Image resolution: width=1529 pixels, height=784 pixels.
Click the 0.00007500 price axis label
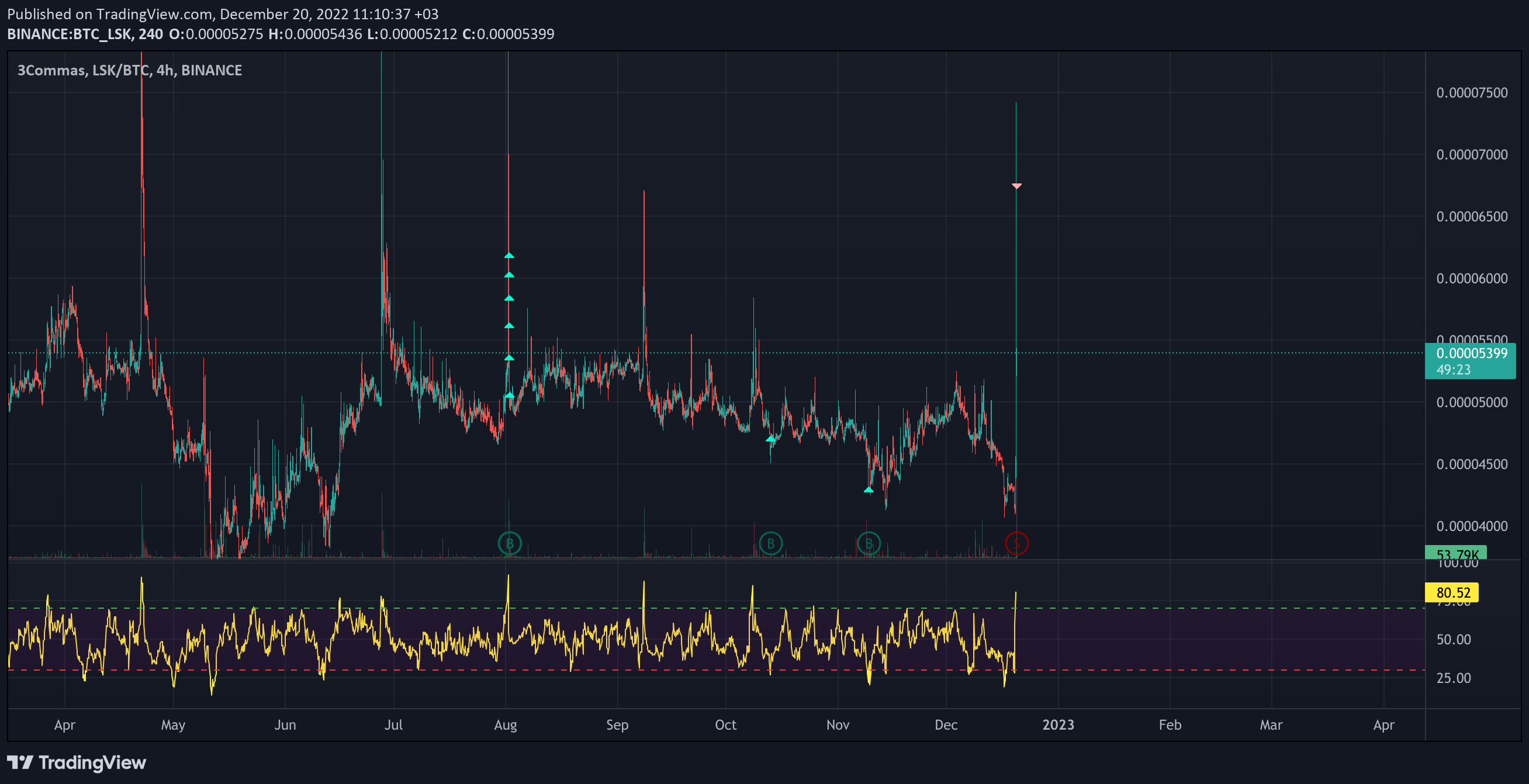1471,92
